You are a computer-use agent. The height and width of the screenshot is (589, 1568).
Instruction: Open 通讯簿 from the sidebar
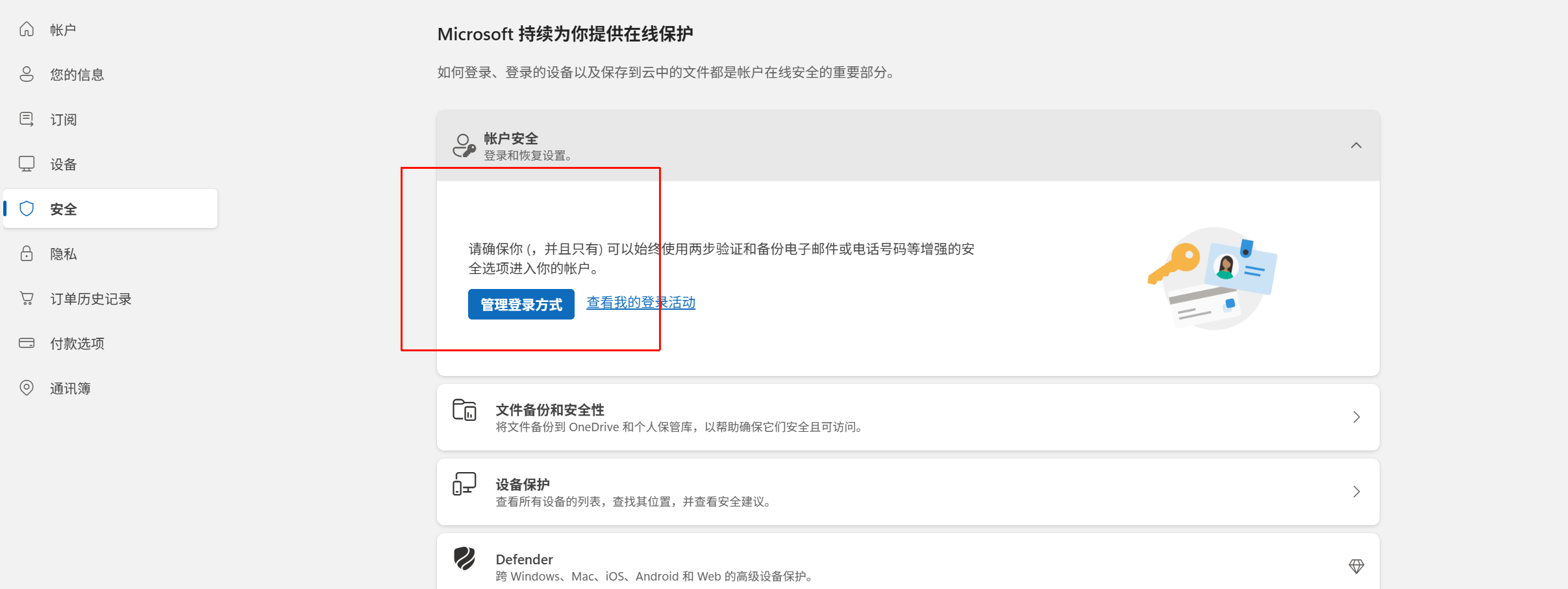tap(110, 388)
